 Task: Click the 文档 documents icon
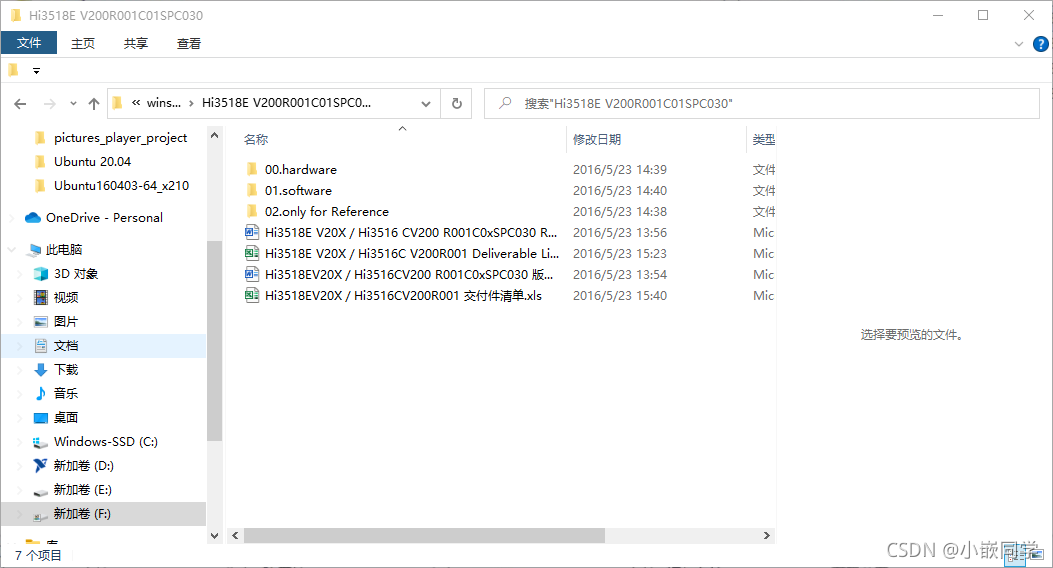coord(41,346)
